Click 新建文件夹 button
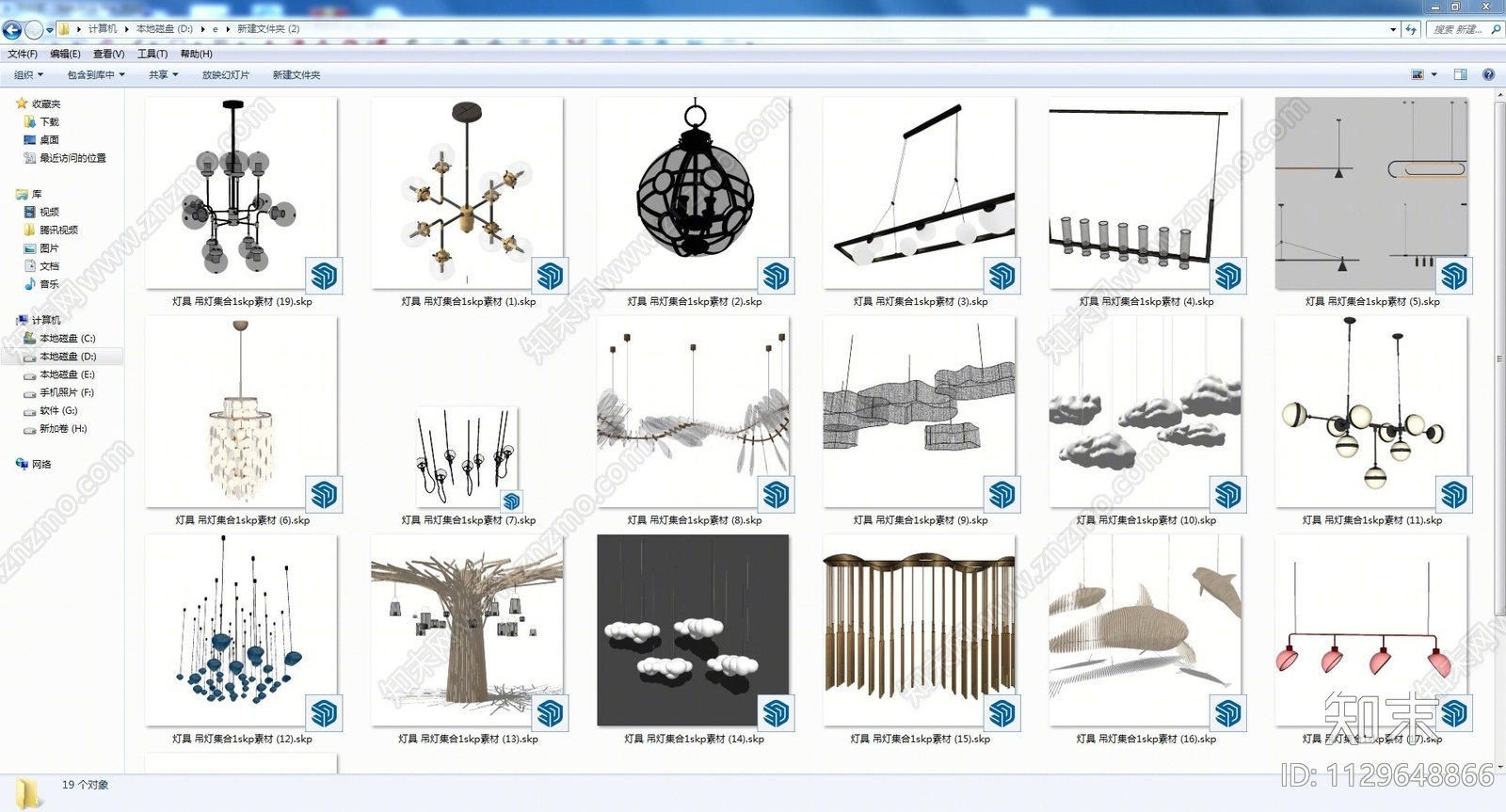 coord(296,74)
